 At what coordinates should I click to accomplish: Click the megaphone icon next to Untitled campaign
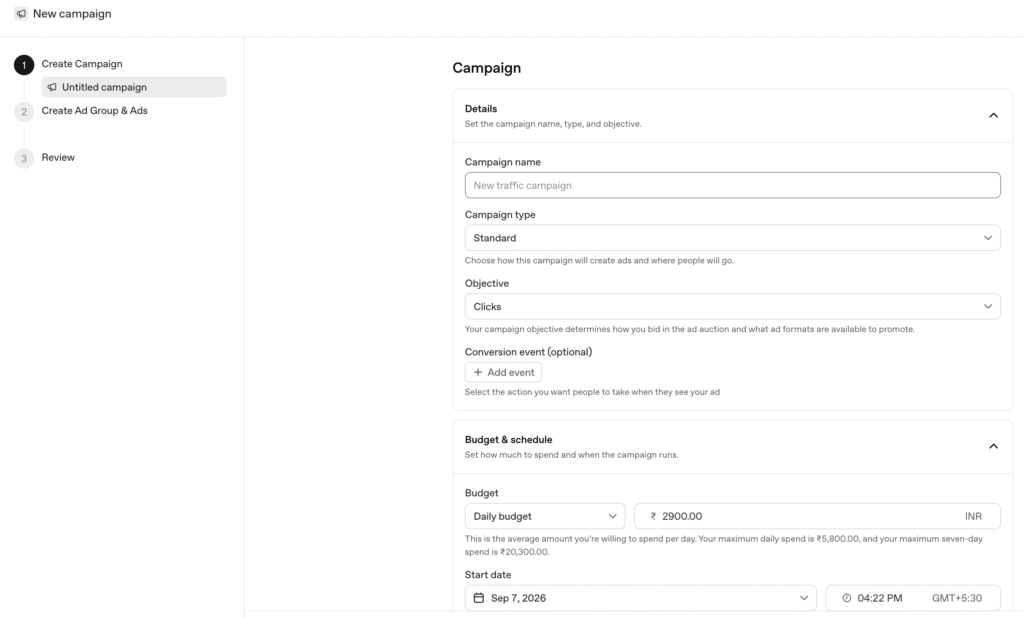(52, 87)
